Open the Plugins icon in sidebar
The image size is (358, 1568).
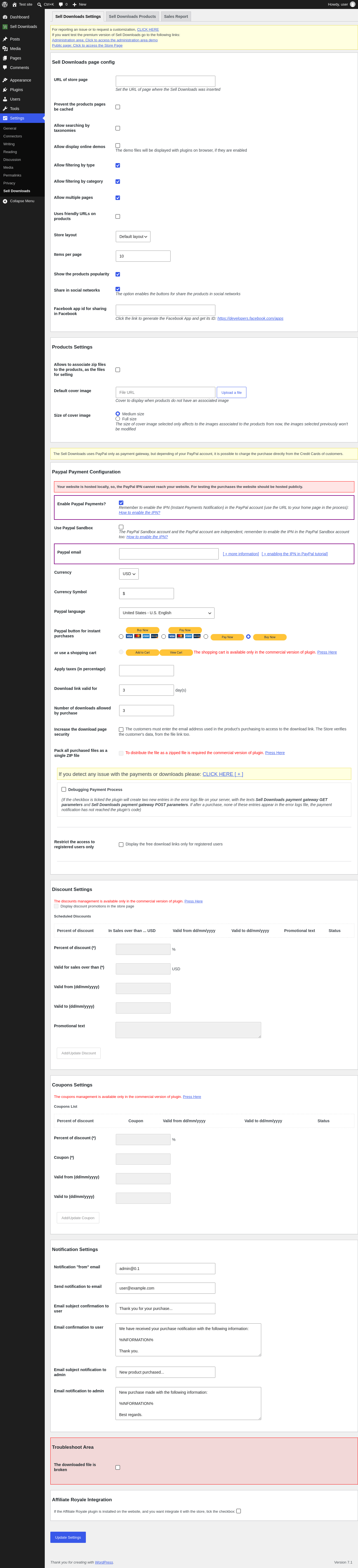5,89
